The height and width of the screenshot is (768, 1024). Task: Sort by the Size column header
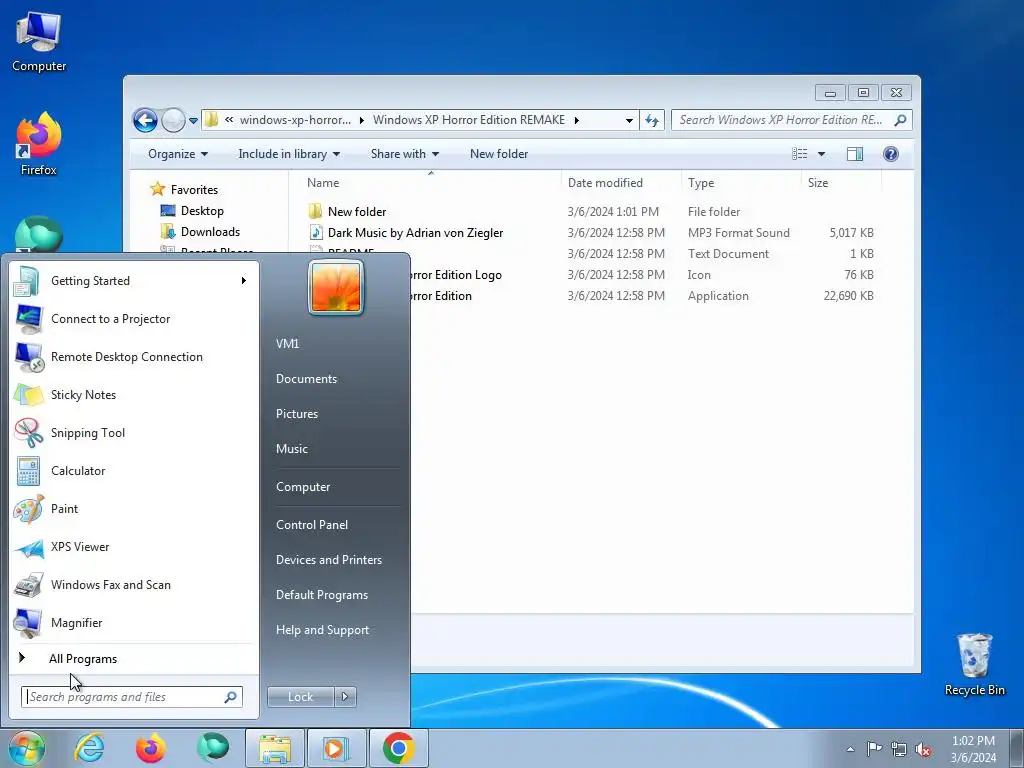(x=841, y=183)
